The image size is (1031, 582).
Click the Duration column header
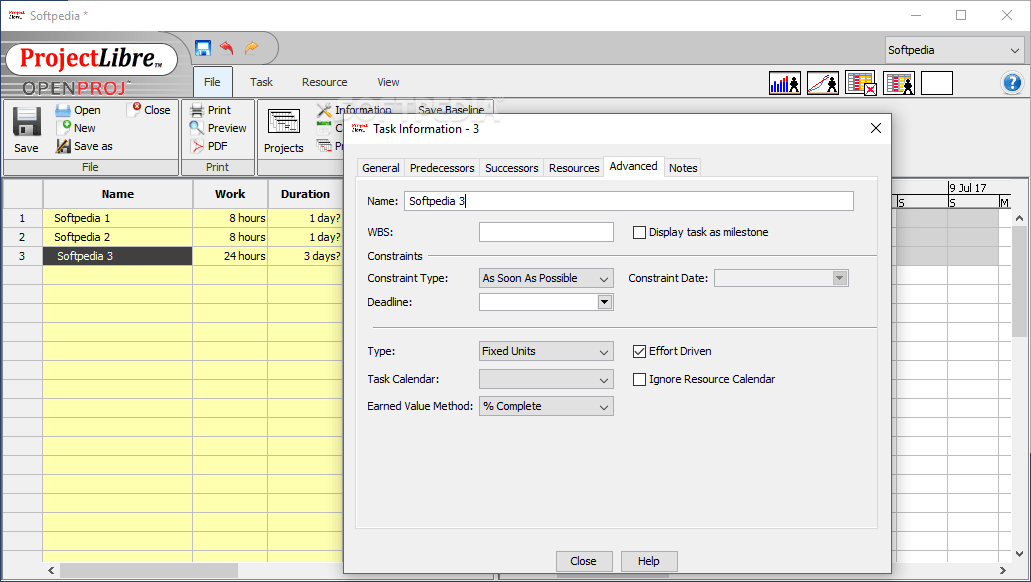(x=306, y=194)
